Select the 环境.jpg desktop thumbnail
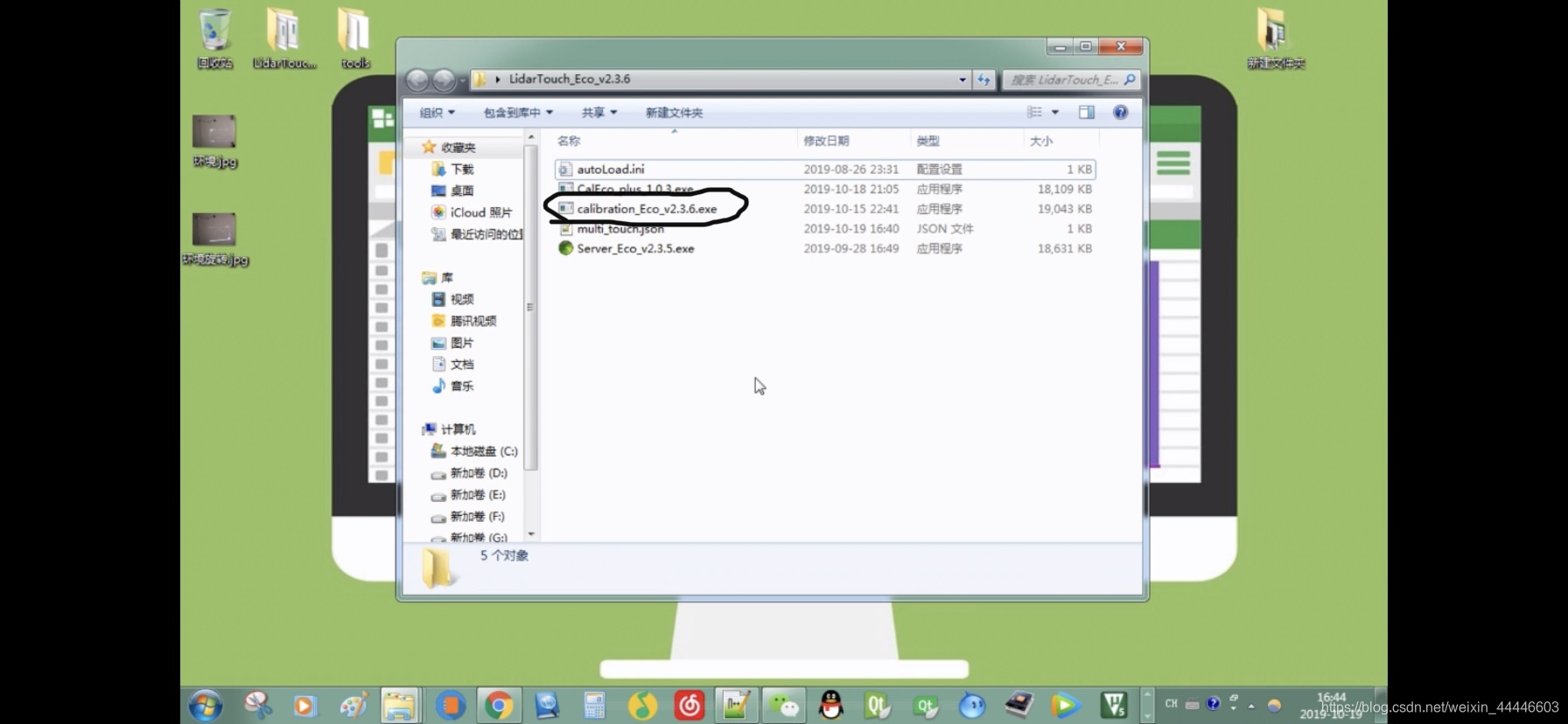This screenshot has width=1568, height=724. tap(214, 141)
